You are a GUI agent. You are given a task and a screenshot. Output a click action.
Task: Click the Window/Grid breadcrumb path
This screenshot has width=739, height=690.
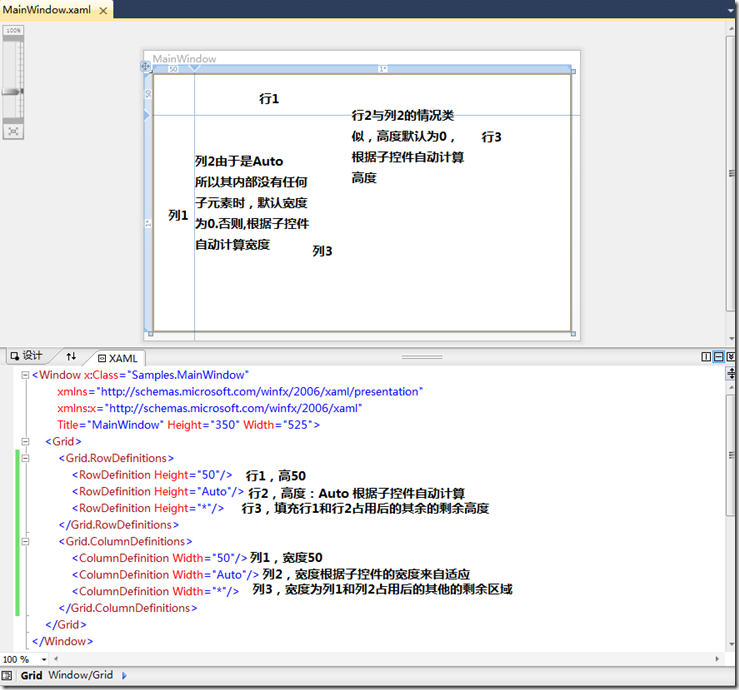(x=81, y=675)
